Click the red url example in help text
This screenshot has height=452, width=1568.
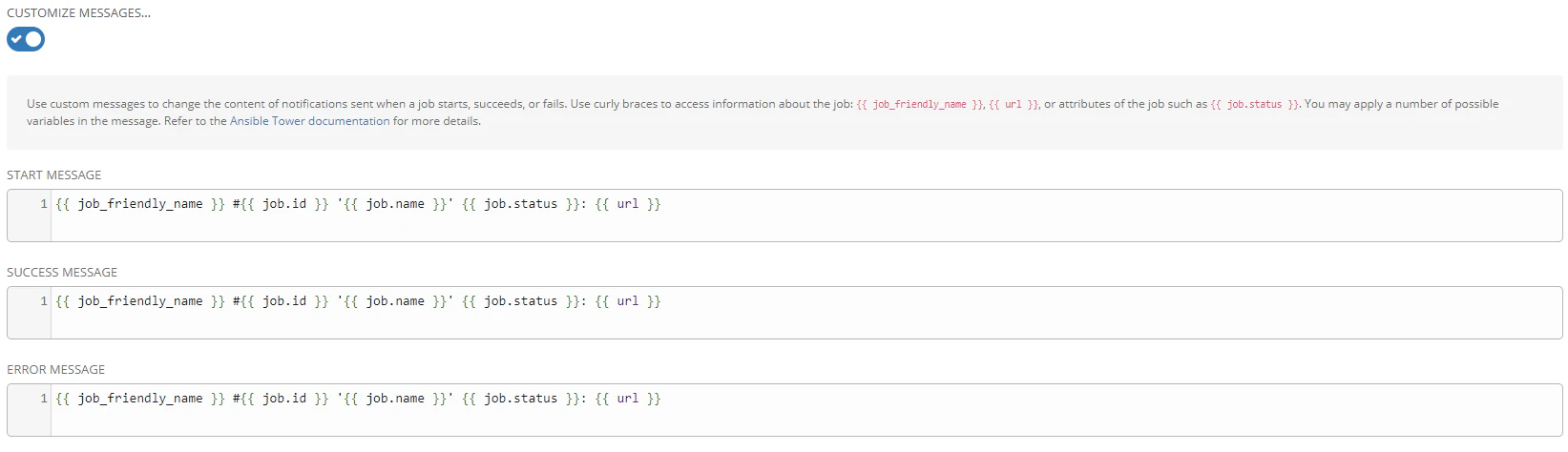(x=1014, y=105)
